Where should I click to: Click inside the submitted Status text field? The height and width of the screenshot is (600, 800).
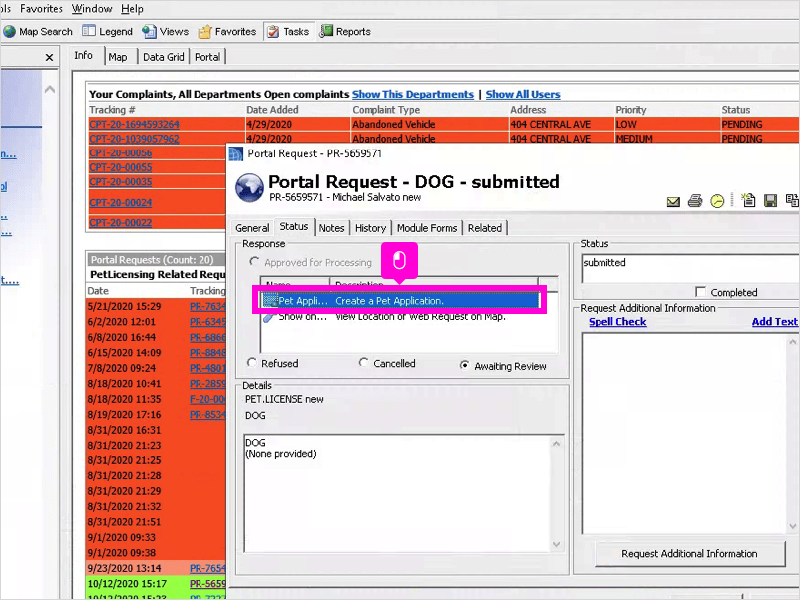(690, 268)
